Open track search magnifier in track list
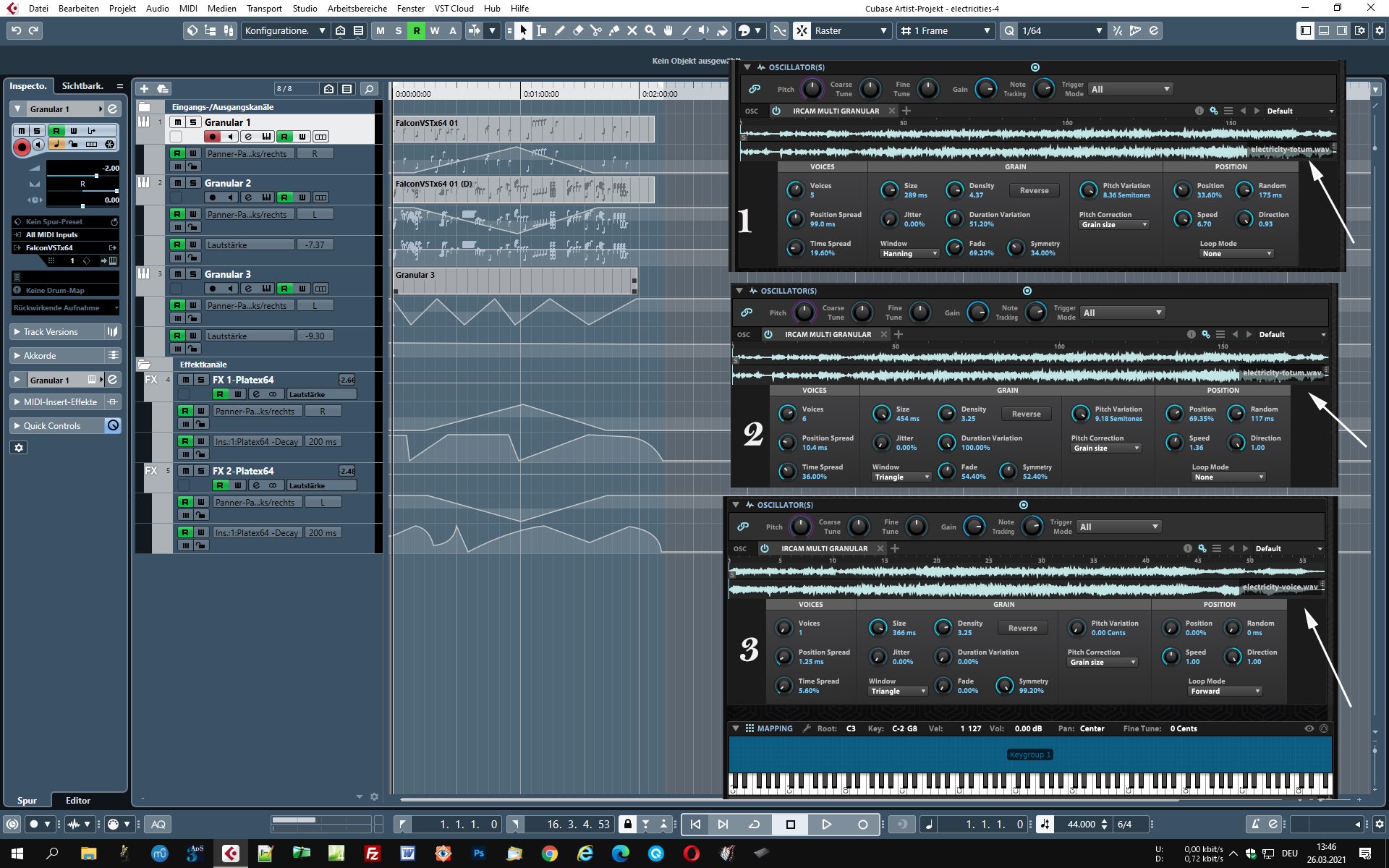This screenshot has height=868, width=1389. pyautogui.click(x=369, y=88)
